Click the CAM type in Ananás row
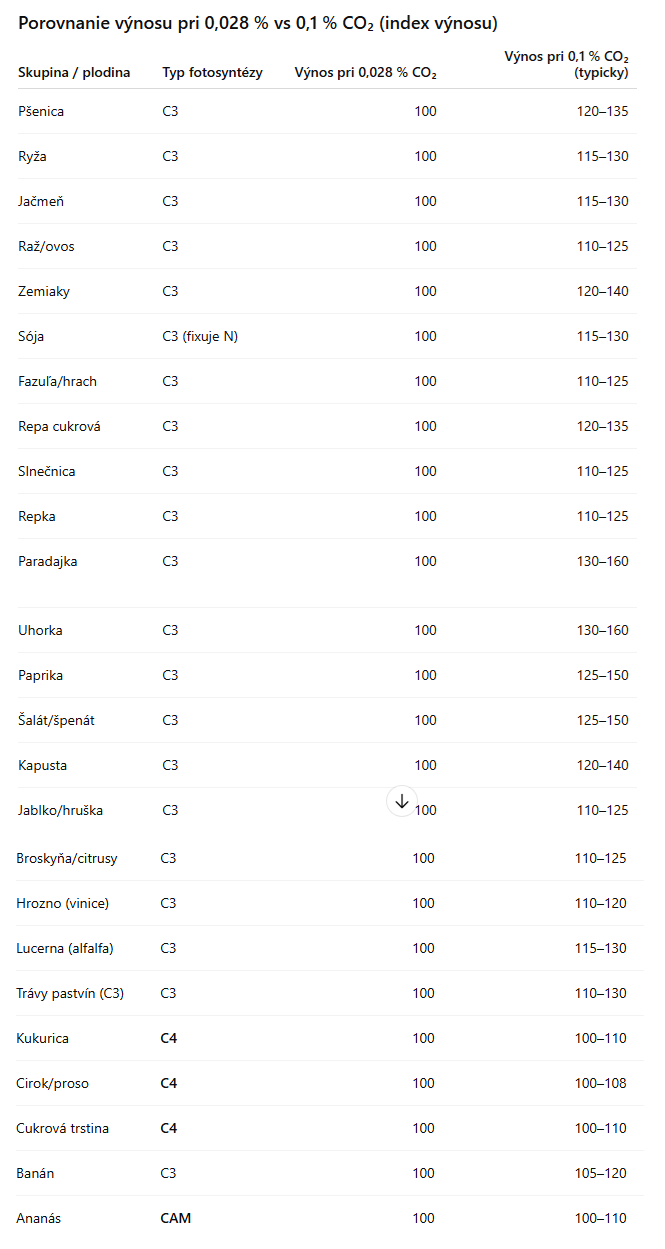This screenshot has width=665, height=1249. 176,1218
